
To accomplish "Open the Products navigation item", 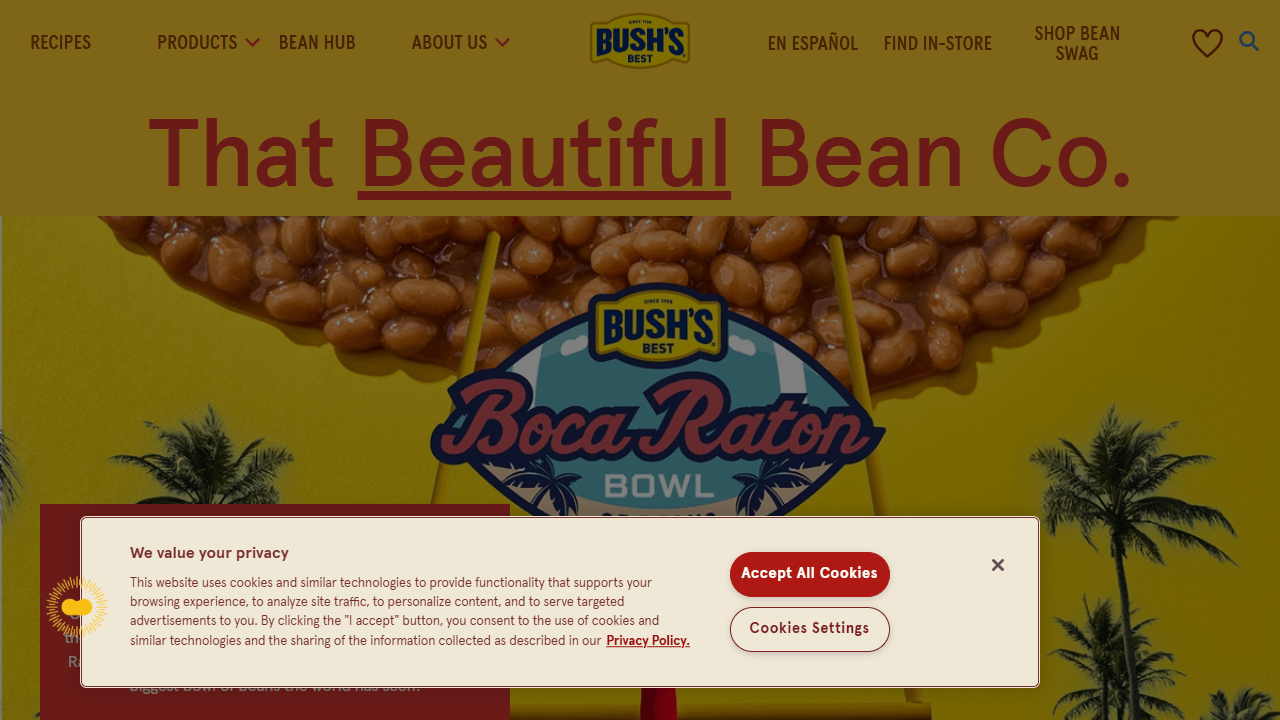I will click(x=197, y=42).
